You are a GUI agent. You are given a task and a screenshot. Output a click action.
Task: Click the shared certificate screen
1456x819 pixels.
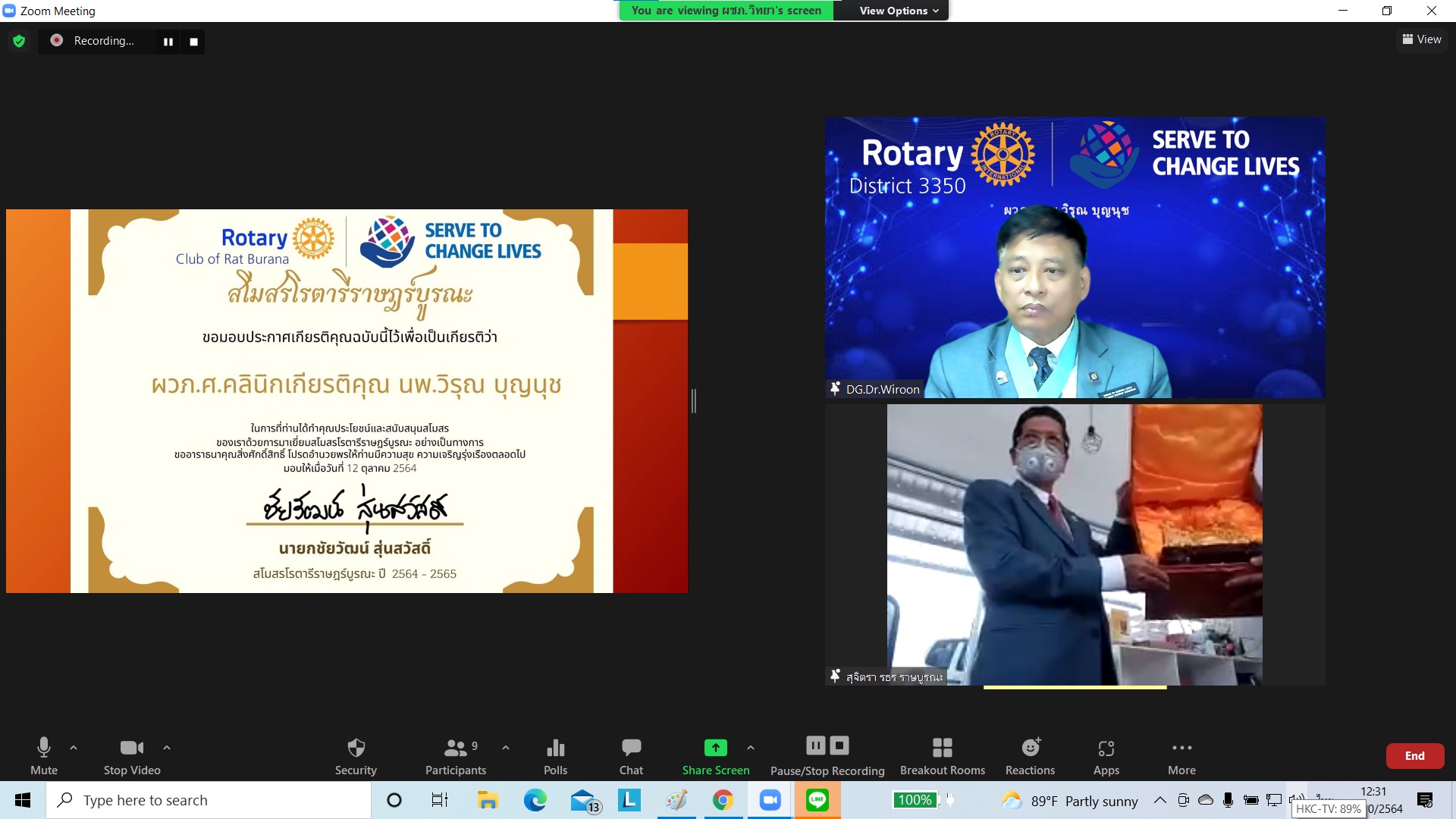[x=347, y=401]
